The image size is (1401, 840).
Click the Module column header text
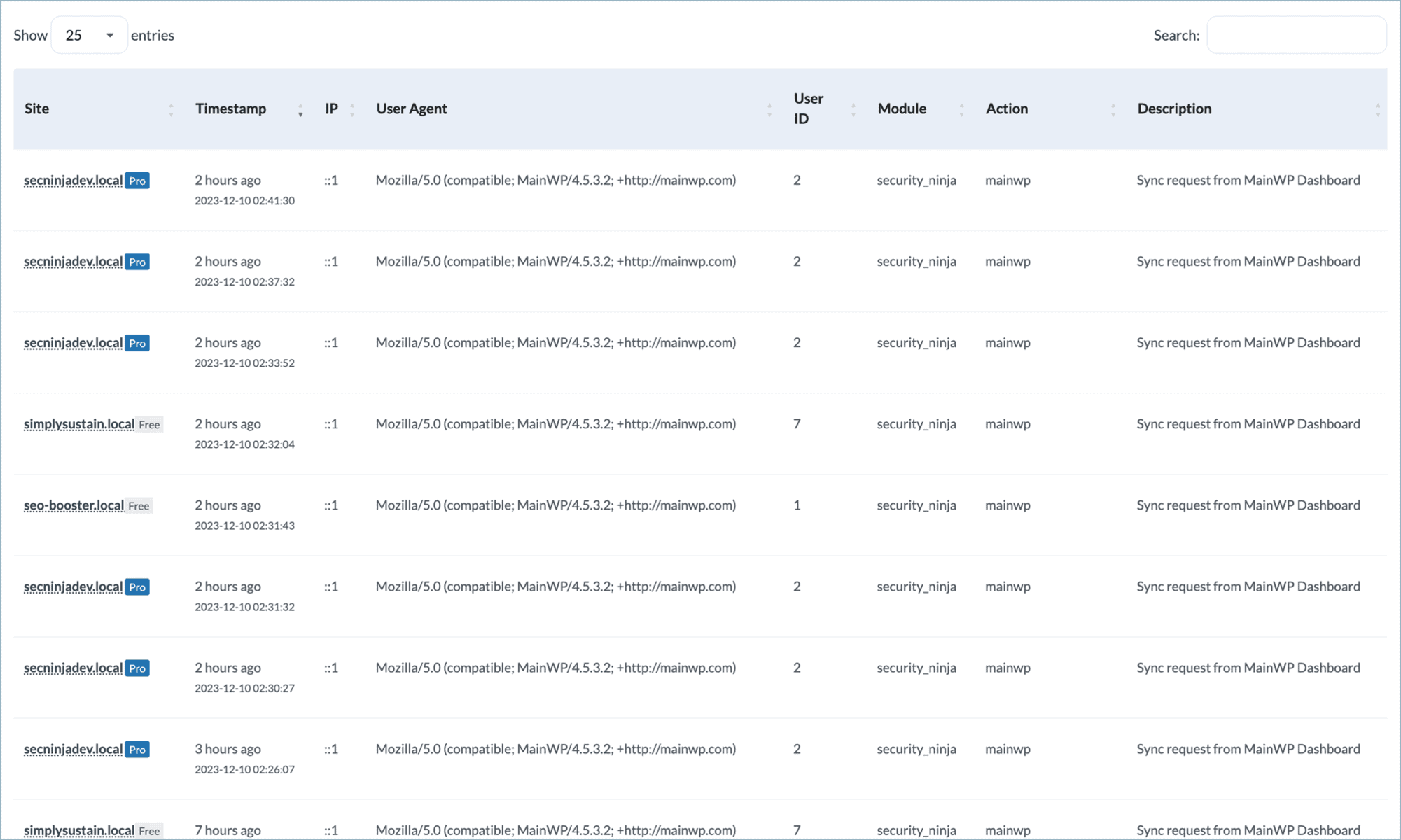click(902, 108)
